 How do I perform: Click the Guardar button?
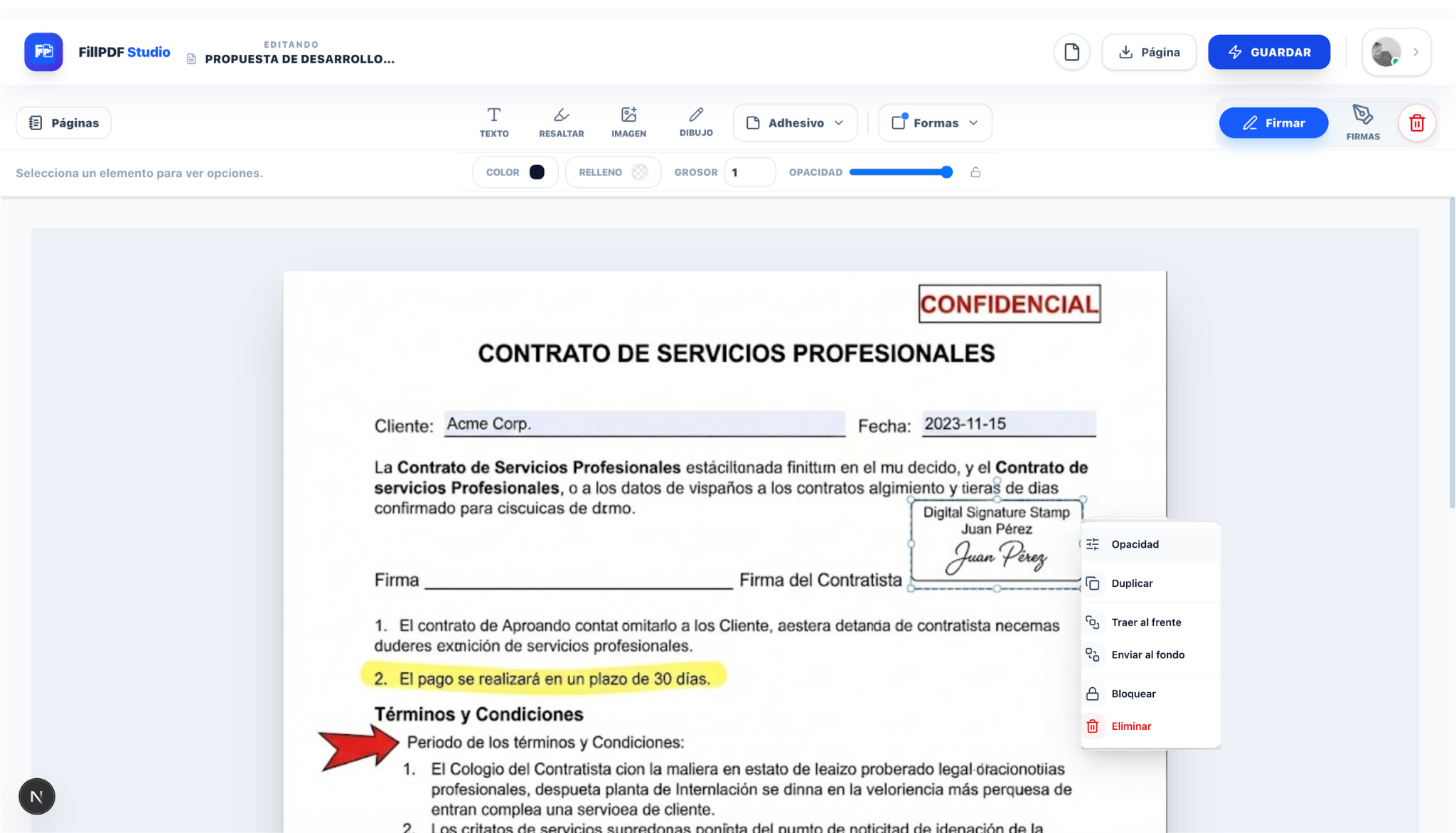(1269, 51)
